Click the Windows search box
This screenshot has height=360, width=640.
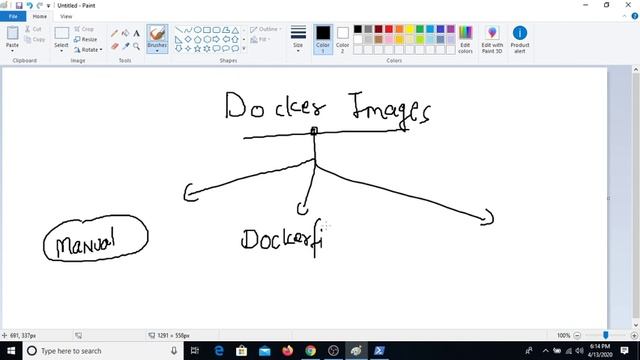(102, 351)
